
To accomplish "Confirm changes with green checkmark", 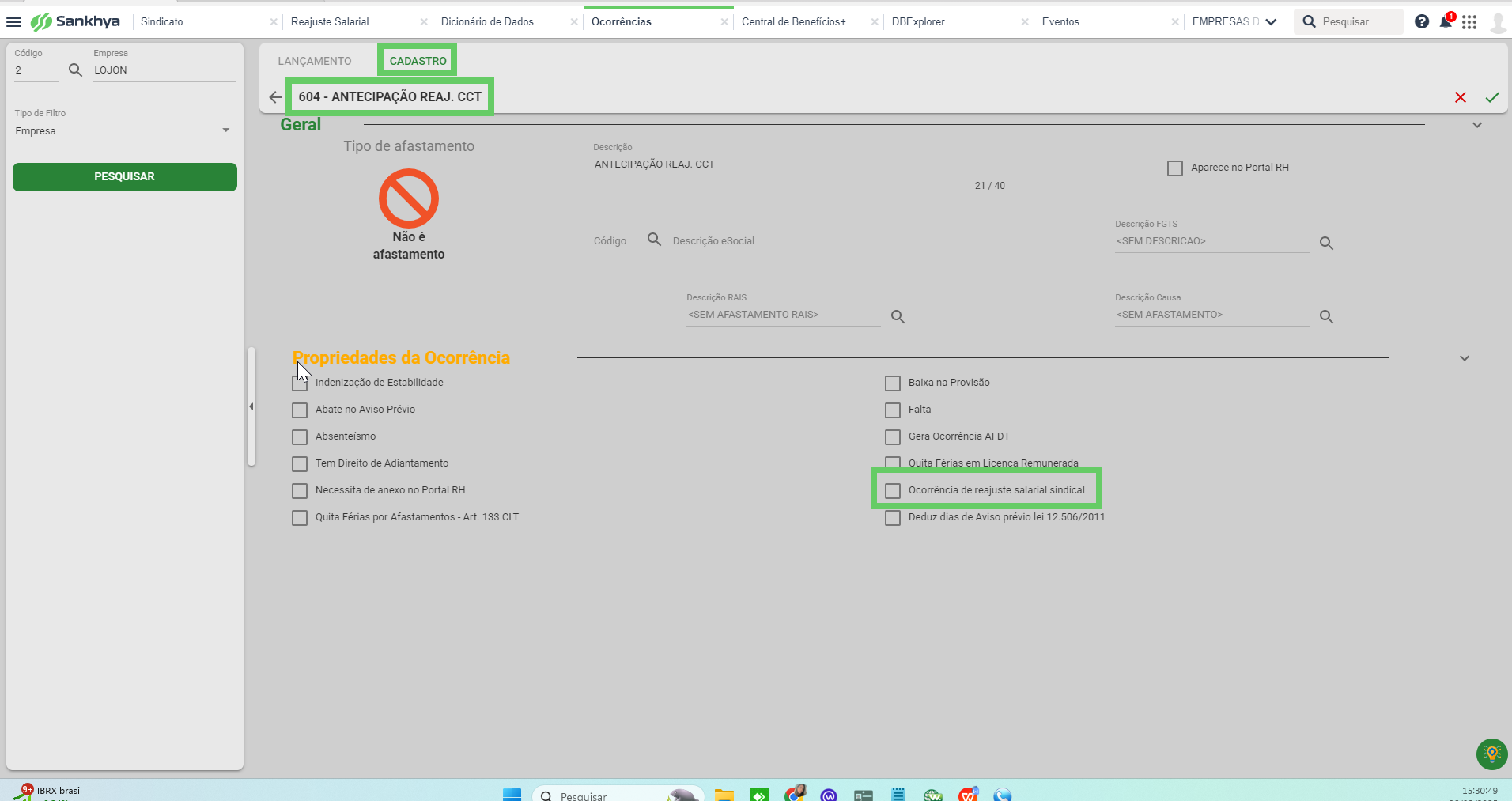I will pyautogui.click(x=1492, y=97).
